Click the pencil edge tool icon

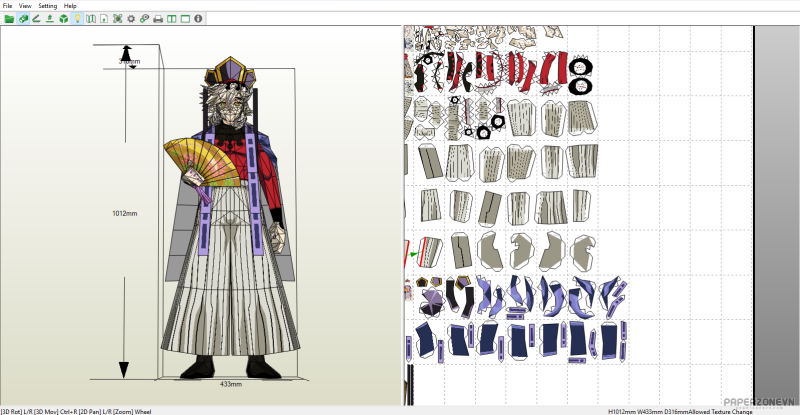point(36,18)
